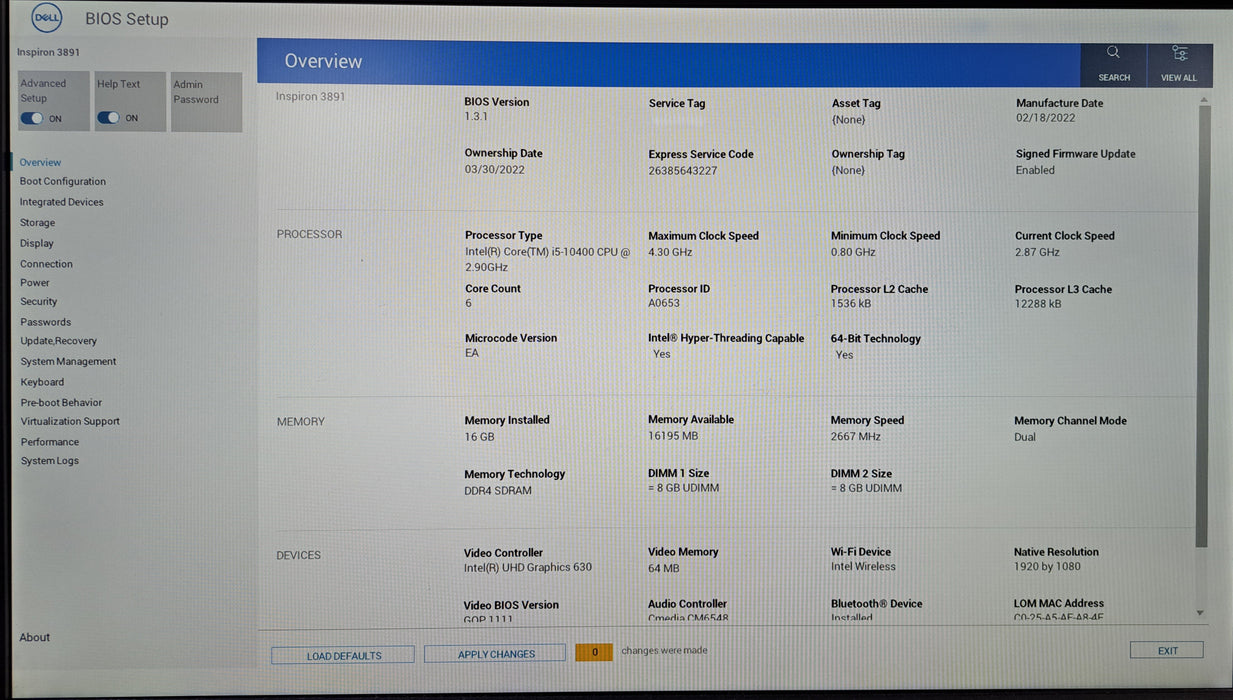Click the PROCESSOR section heading
This screenshot has width=1233, height=700.
[x=309, y=234]
